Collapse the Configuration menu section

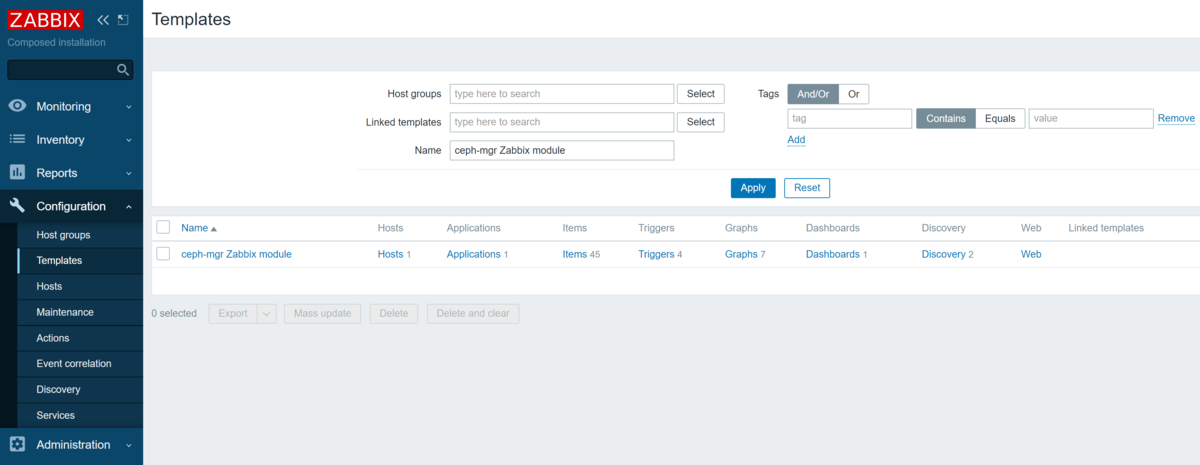pyautogui.click(x=129, y=207)
